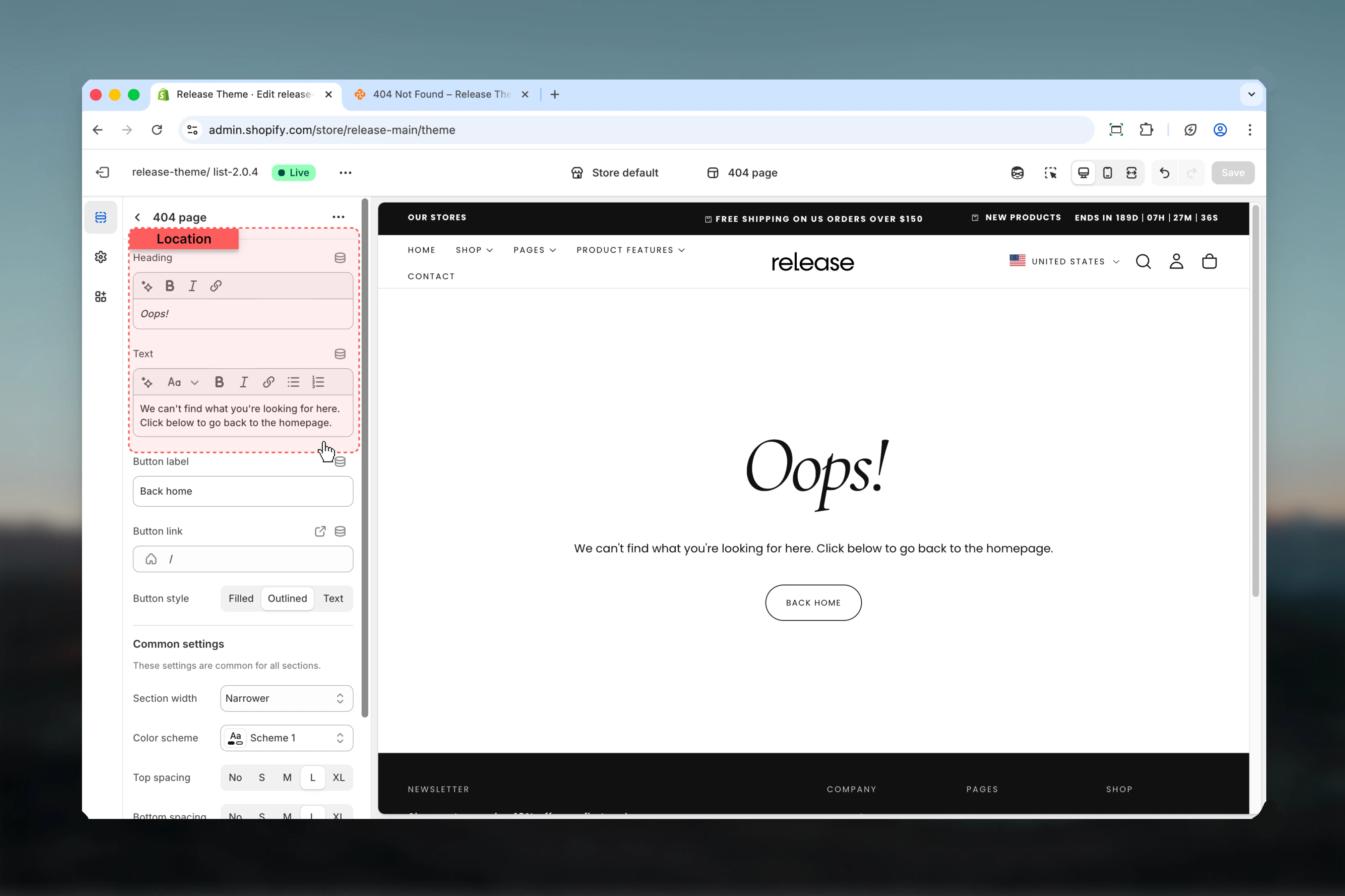
Task: Connect dynamic source for Text
Action: [x=340, y=354]
